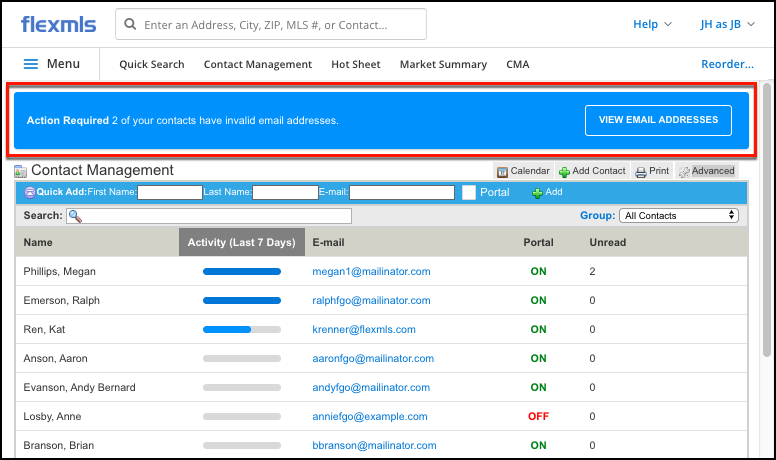Click the green Add plus in Quick Add

pyautogui.click(x=538, y=192)
